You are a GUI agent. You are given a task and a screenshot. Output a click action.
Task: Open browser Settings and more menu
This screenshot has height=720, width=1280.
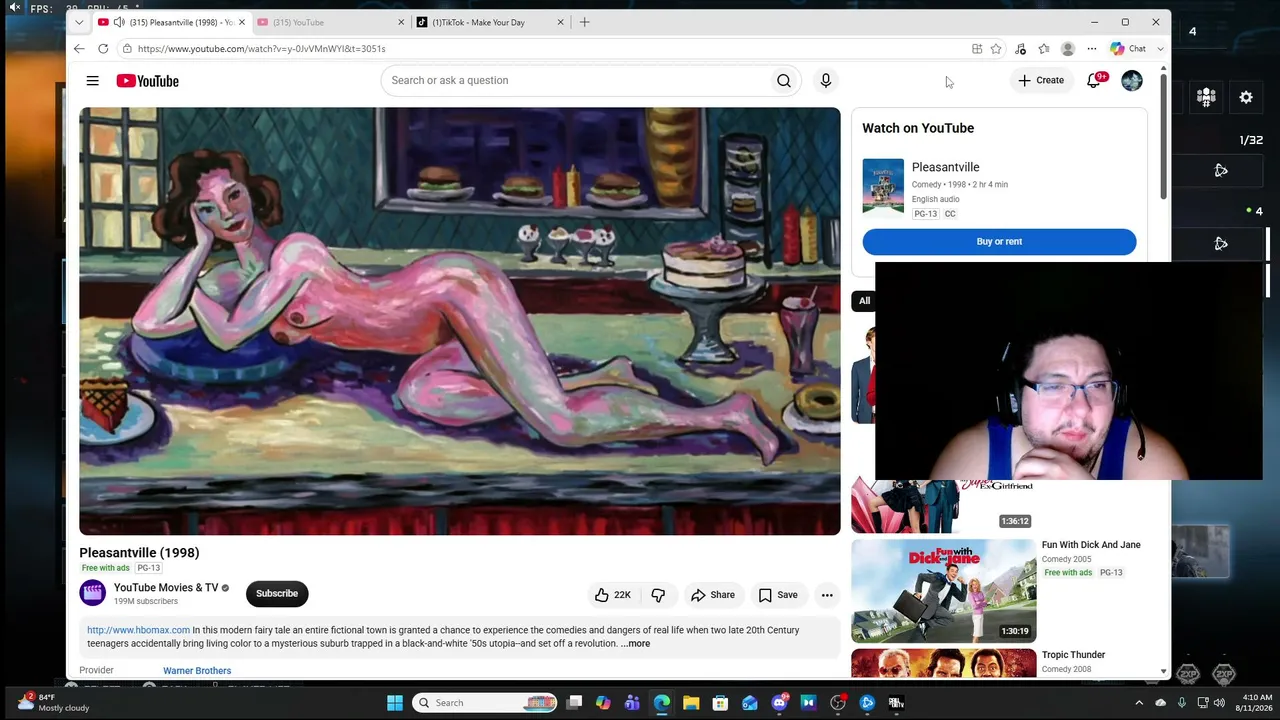tap(1092, 48)
